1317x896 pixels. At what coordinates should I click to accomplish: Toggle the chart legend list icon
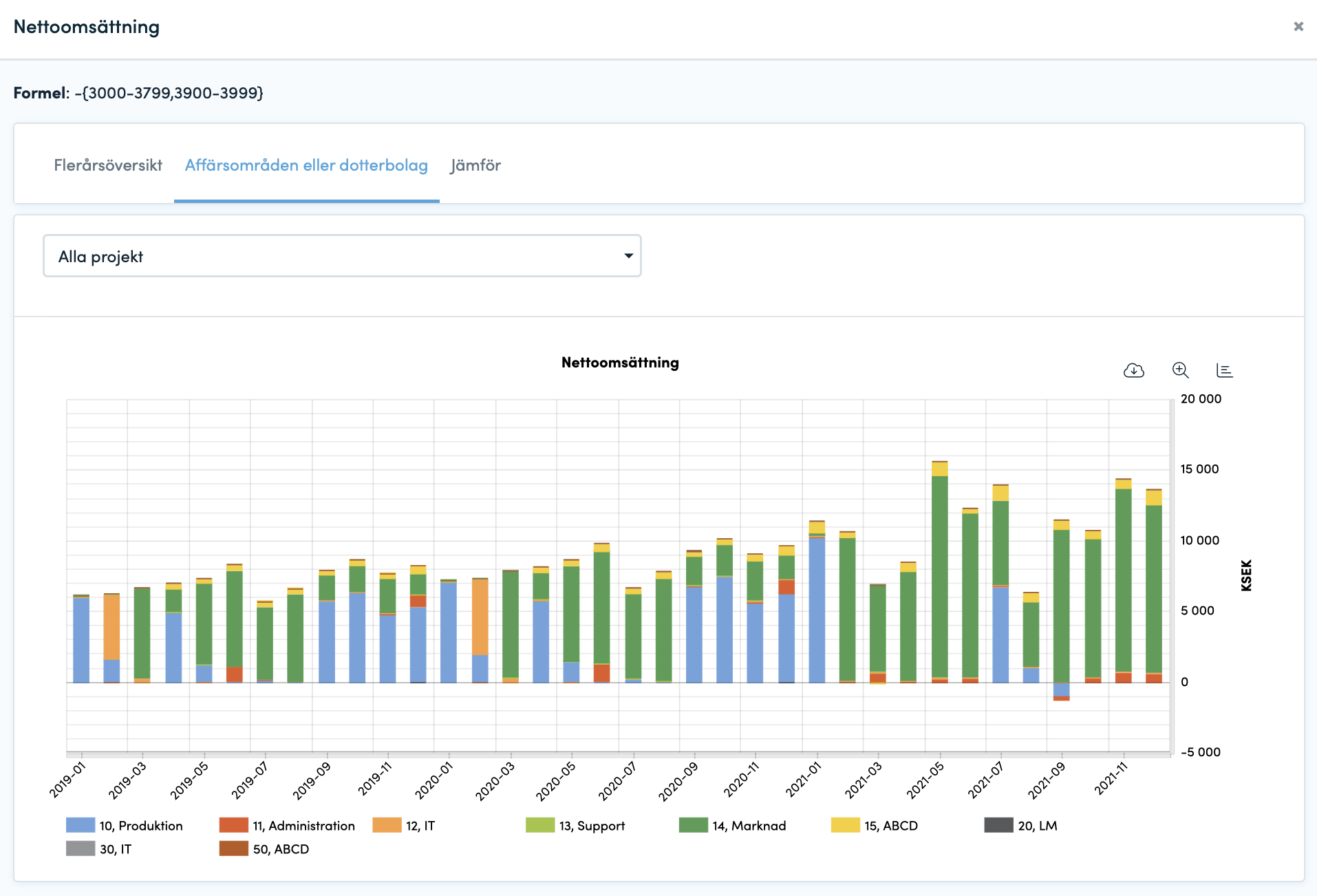click(x=1224, y=370)
